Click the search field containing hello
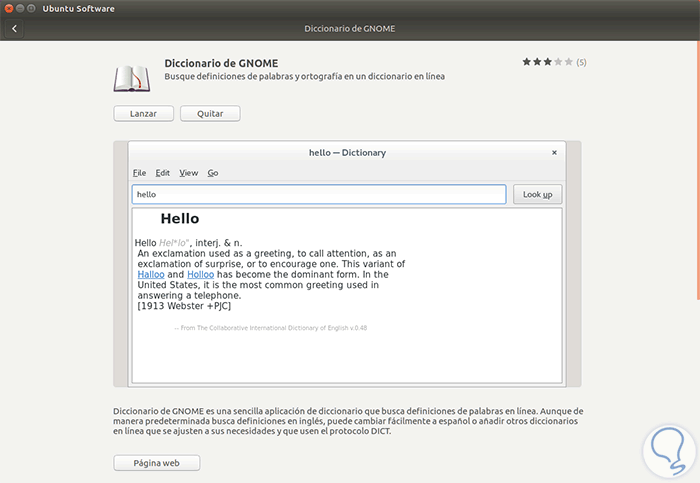The height and width of the screenshot is (483, 700). coord(319,194)
